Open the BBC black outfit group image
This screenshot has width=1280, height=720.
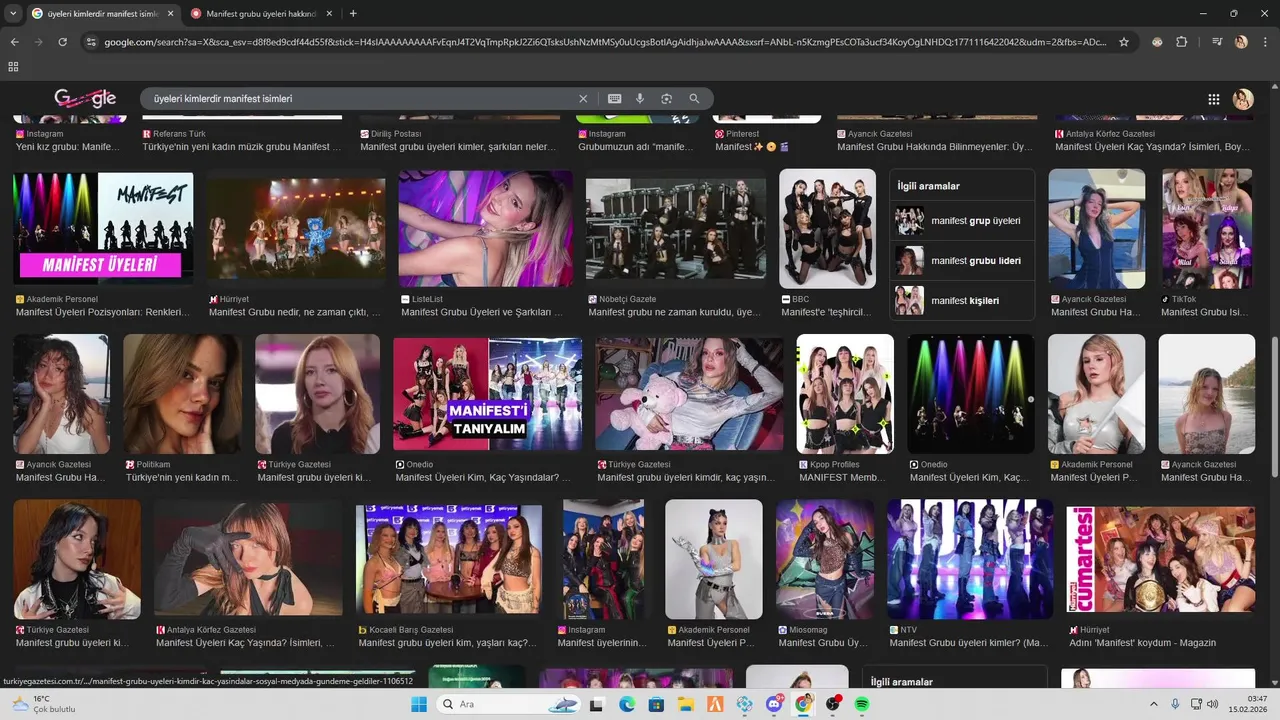827,229
